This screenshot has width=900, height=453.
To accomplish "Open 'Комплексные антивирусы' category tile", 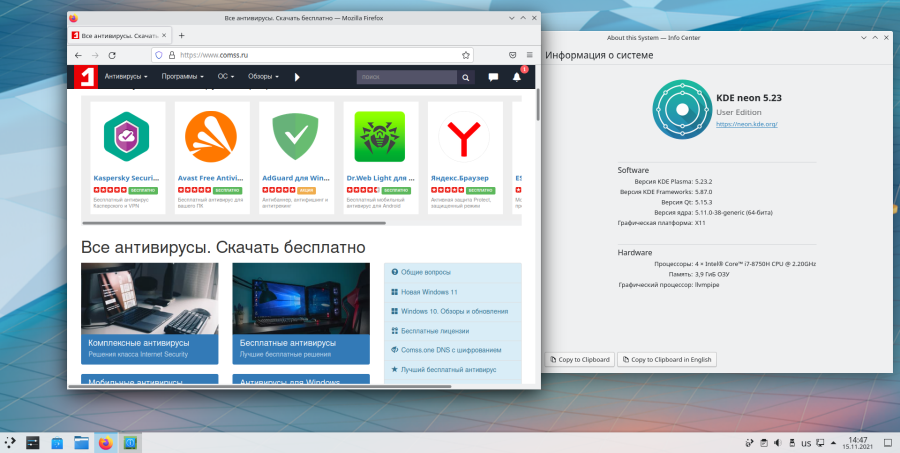I will coord(149,313).
